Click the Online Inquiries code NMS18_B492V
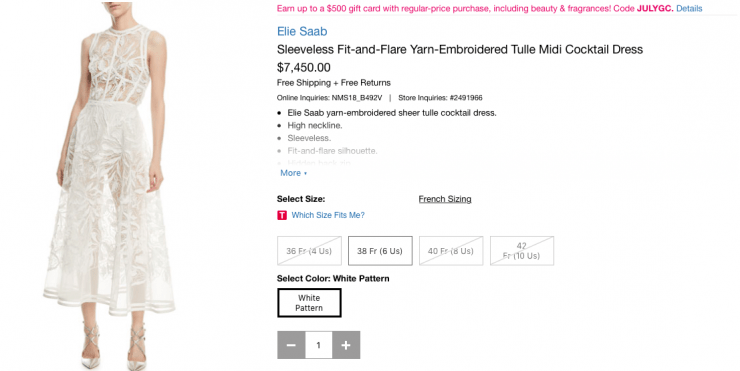The image size is (740, 371). coord(357,98)
